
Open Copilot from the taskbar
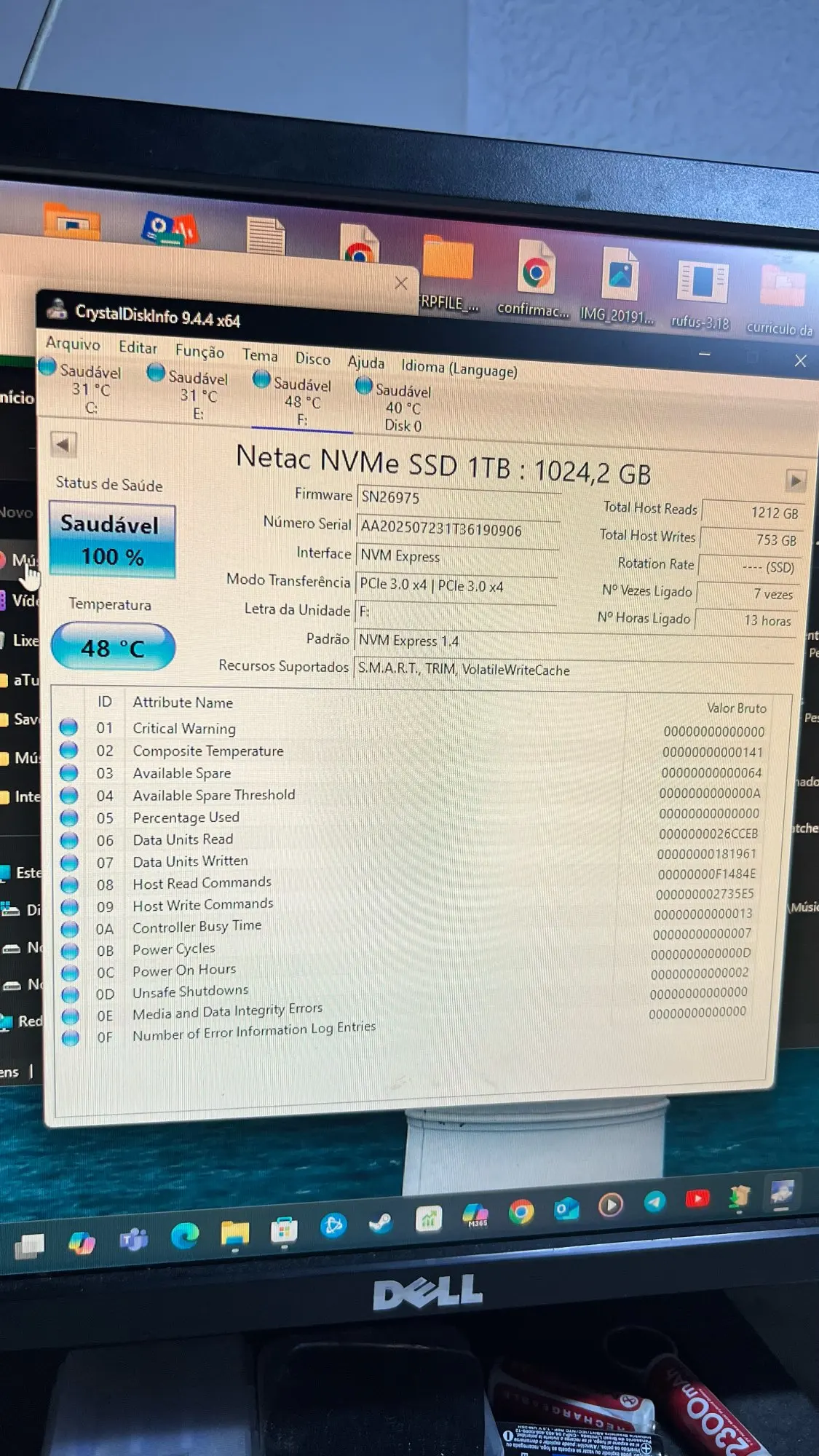pyautogui.click(x=82, y=1242)
